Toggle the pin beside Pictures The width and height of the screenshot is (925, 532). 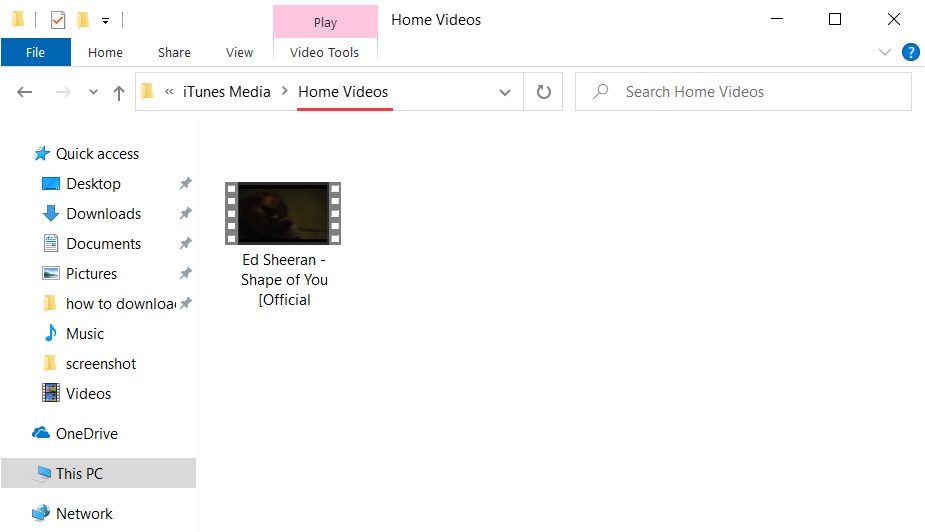point(185,274)
